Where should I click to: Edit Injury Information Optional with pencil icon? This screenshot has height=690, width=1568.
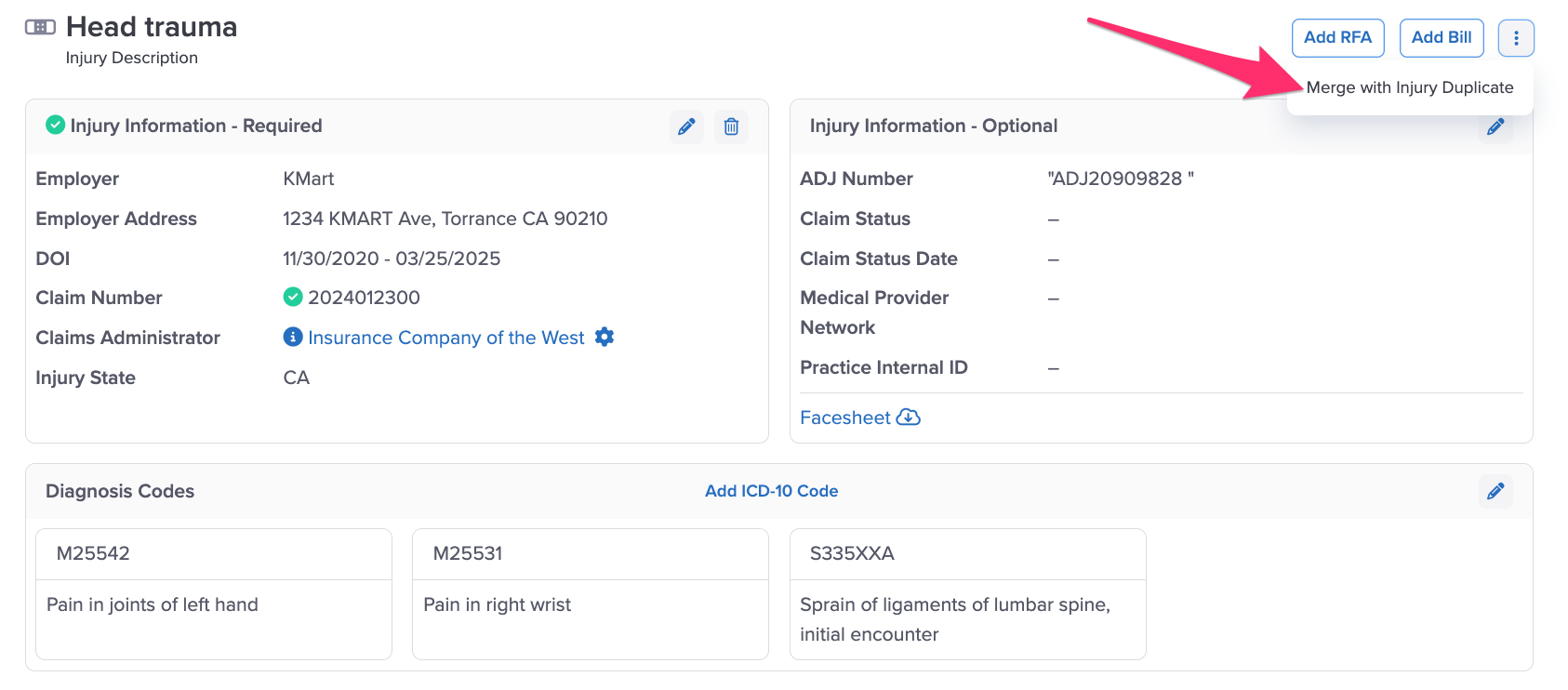point(1495,127)
